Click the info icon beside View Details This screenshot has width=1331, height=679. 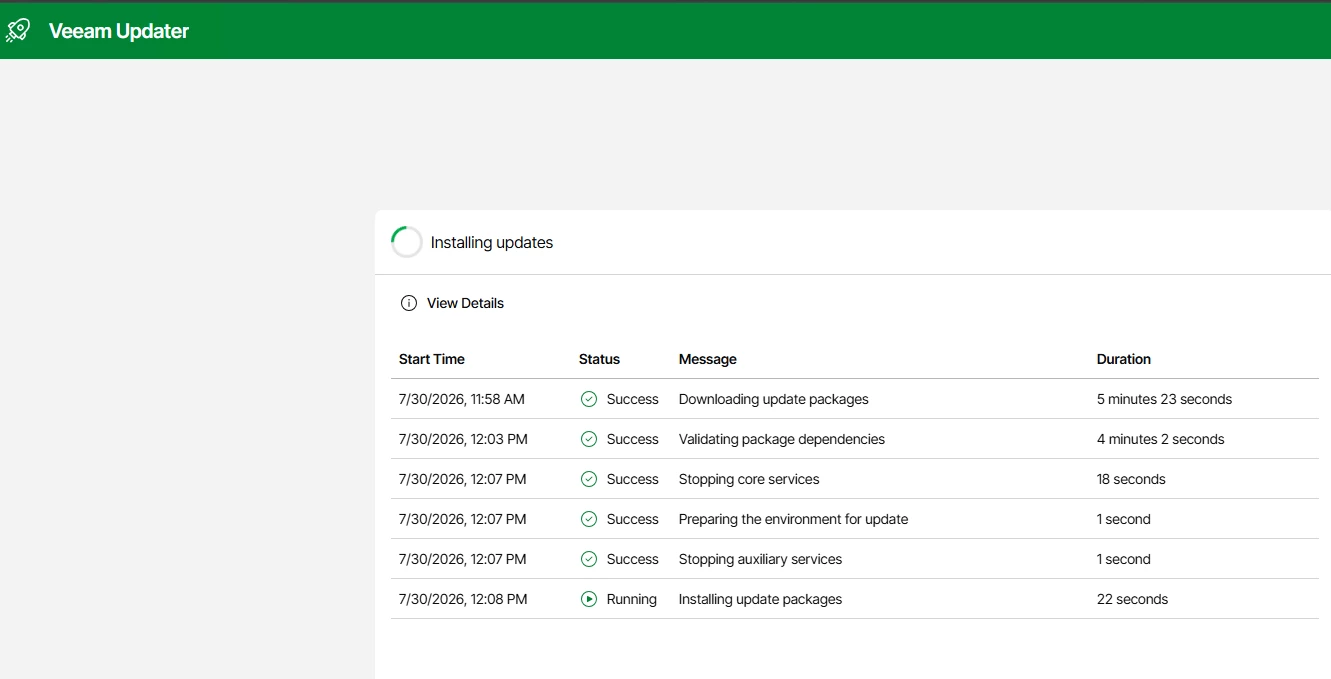[408, 303]
